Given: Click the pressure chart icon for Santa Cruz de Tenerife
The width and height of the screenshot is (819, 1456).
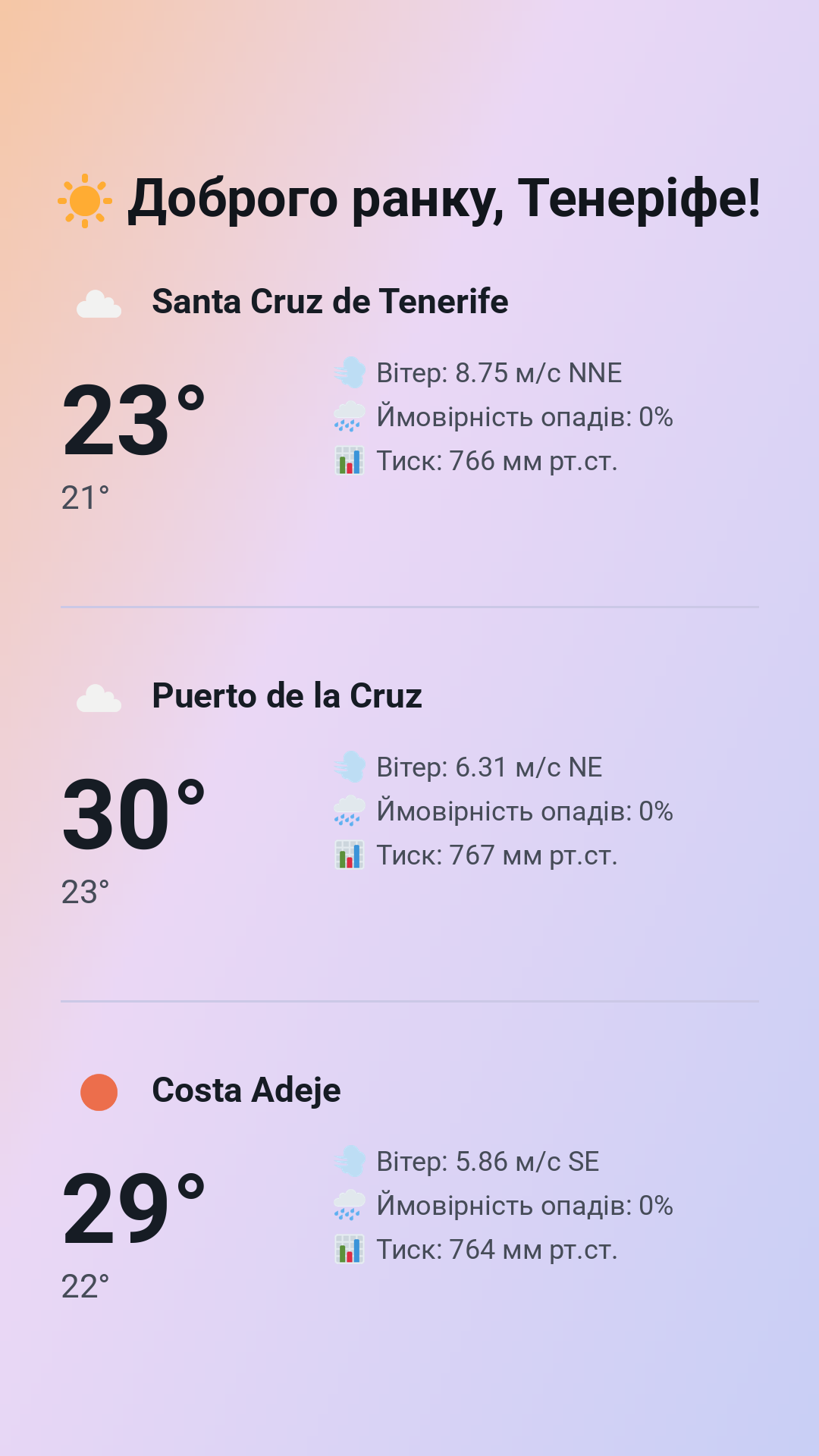Looking at the screenshot, I should 350,460.
